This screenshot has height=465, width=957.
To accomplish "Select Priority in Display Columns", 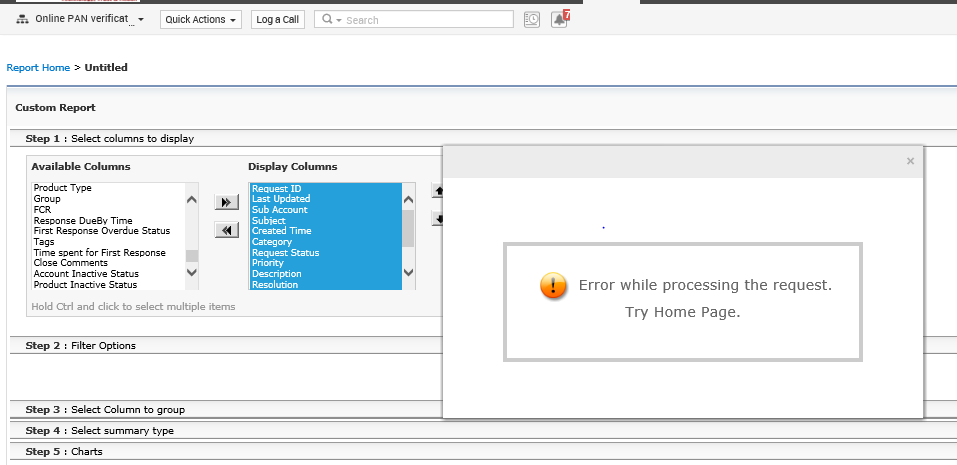I will click(x=326, y=263).
